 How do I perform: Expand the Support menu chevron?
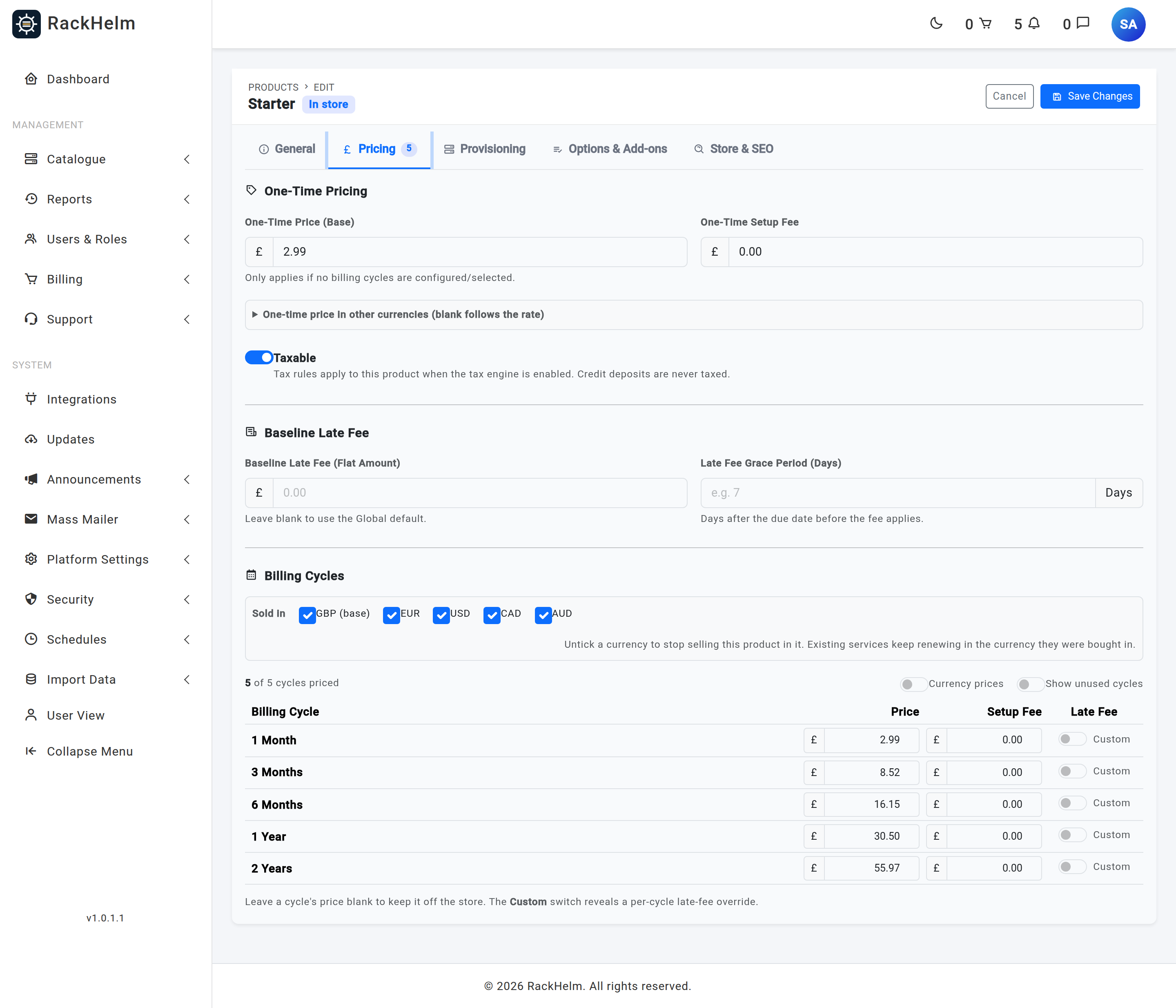187,319
